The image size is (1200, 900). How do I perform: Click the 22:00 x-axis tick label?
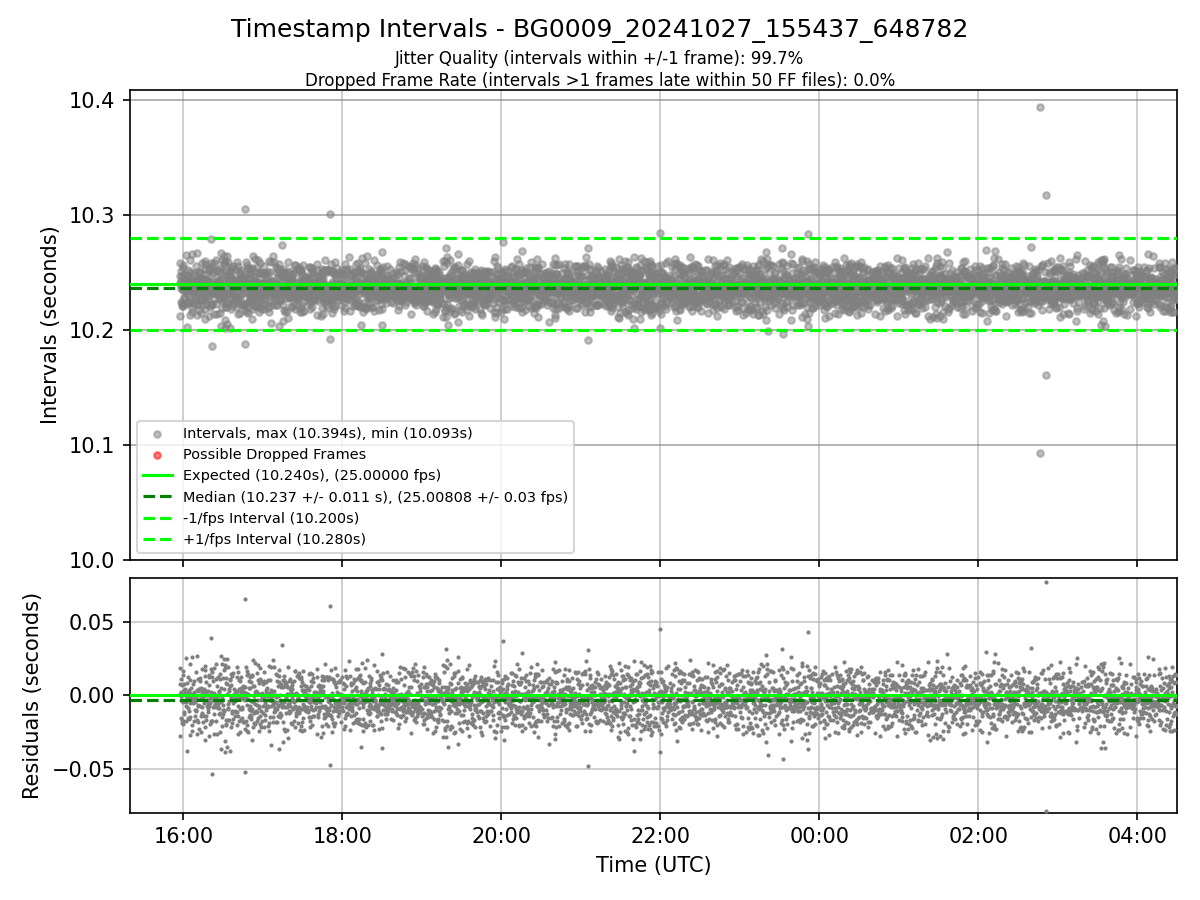click(660, 834)
